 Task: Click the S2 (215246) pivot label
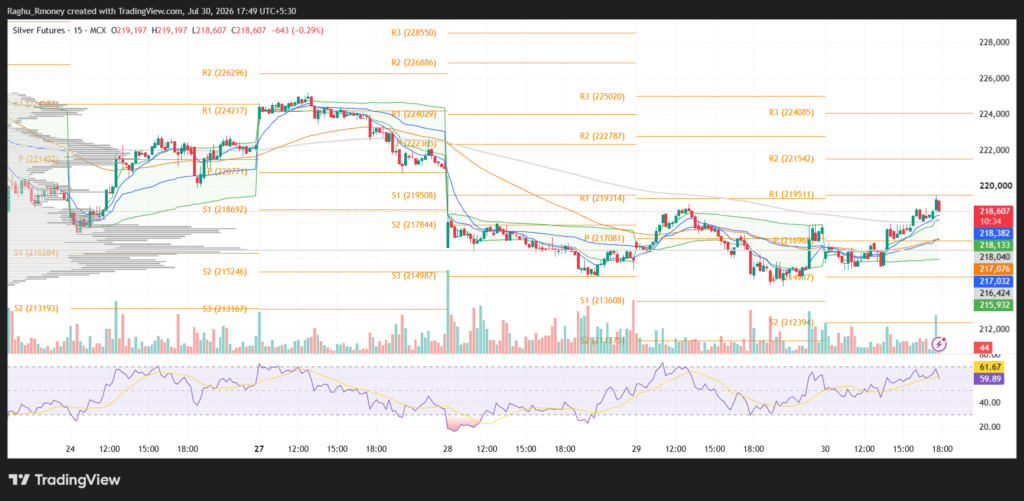click(x=225, y=271)
